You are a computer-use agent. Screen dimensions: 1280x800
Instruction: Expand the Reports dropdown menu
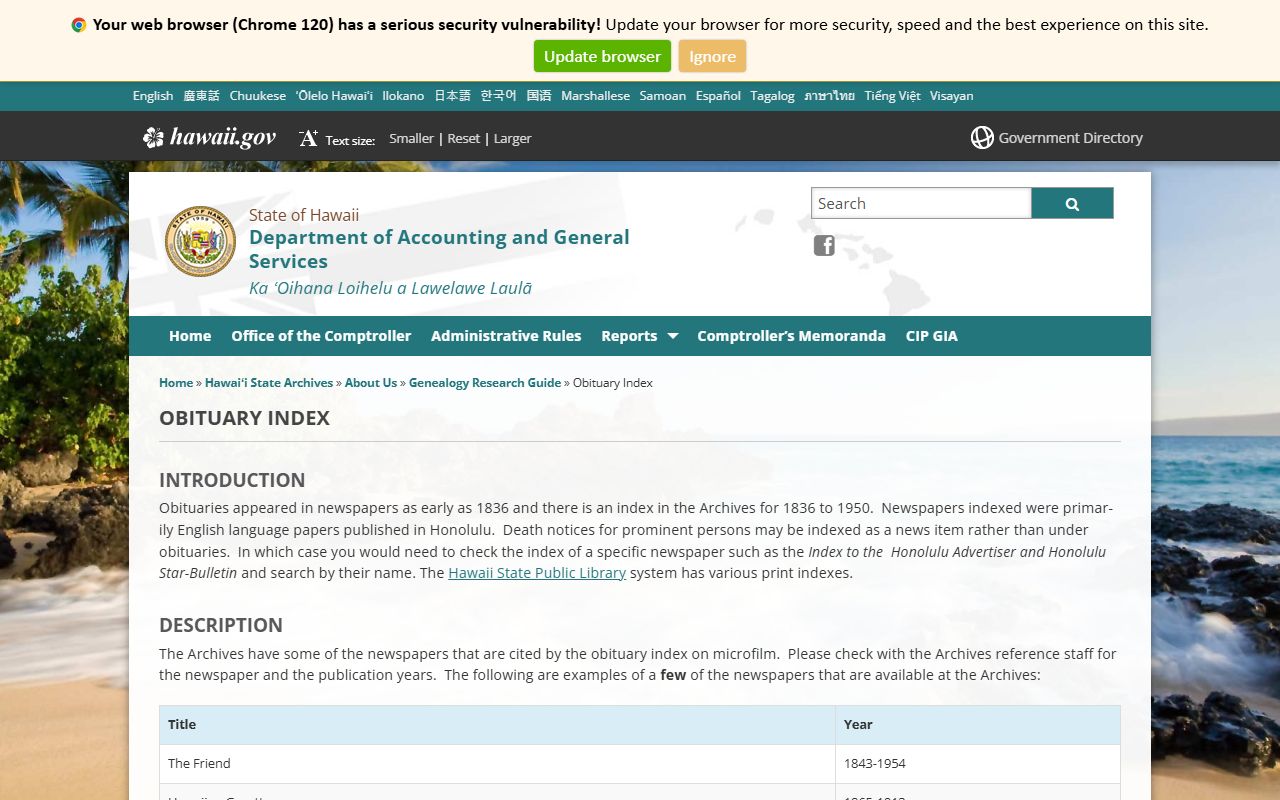[x=639, y=336]
